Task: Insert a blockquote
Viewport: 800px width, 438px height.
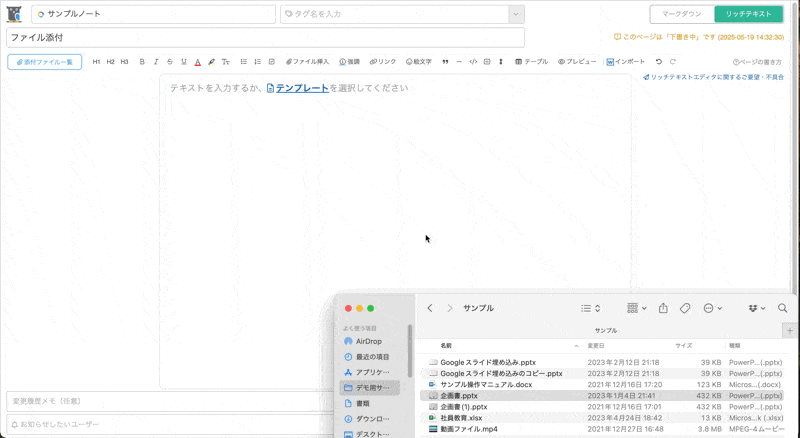Action: (x=445, y=62)
